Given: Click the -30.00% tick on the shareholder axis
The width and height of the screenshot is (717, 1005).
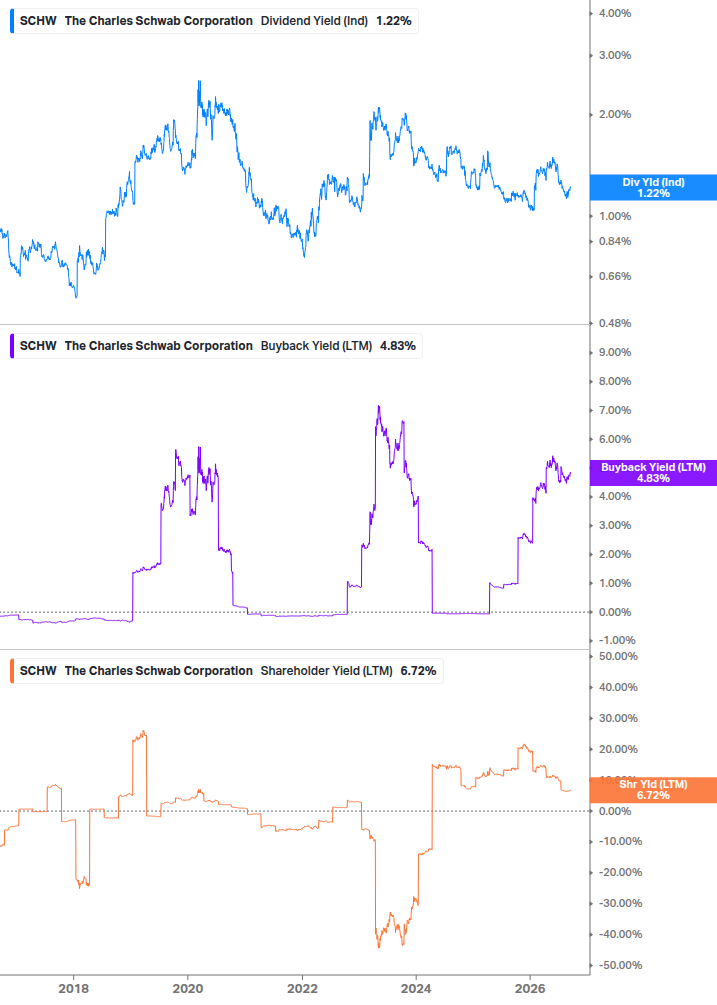Looking at the screenshot, I should [620, 903].
